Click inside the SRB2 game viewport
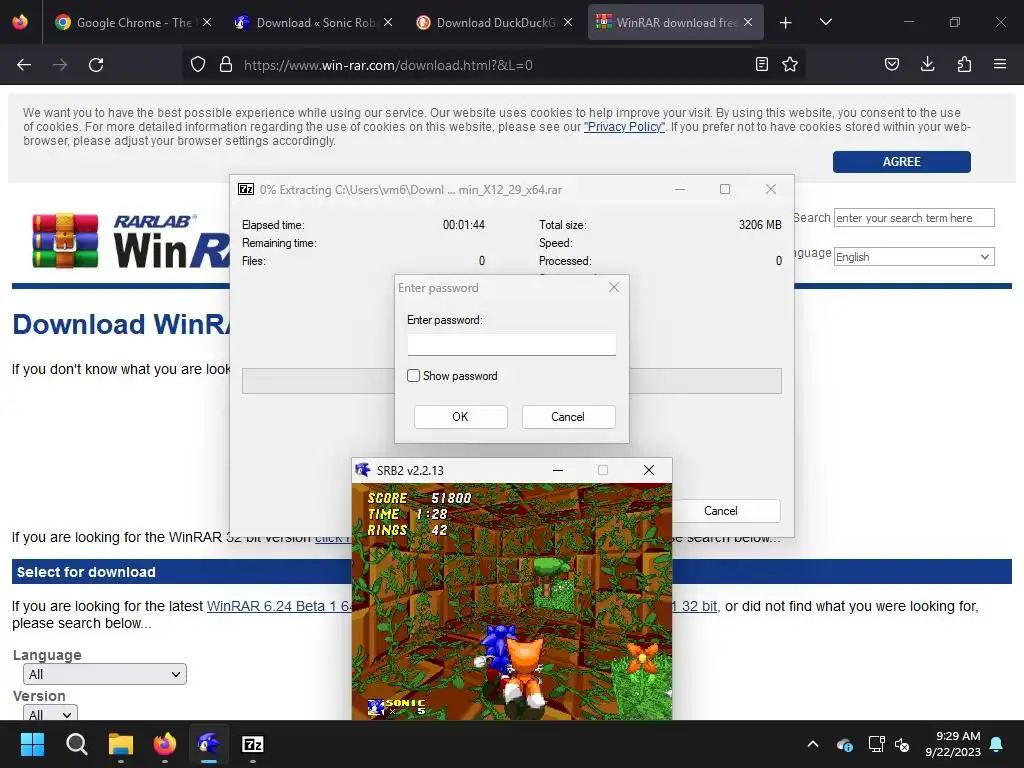Image resolution: width=1024 pixels, height=768 pixels. click(x=511, y=601)
